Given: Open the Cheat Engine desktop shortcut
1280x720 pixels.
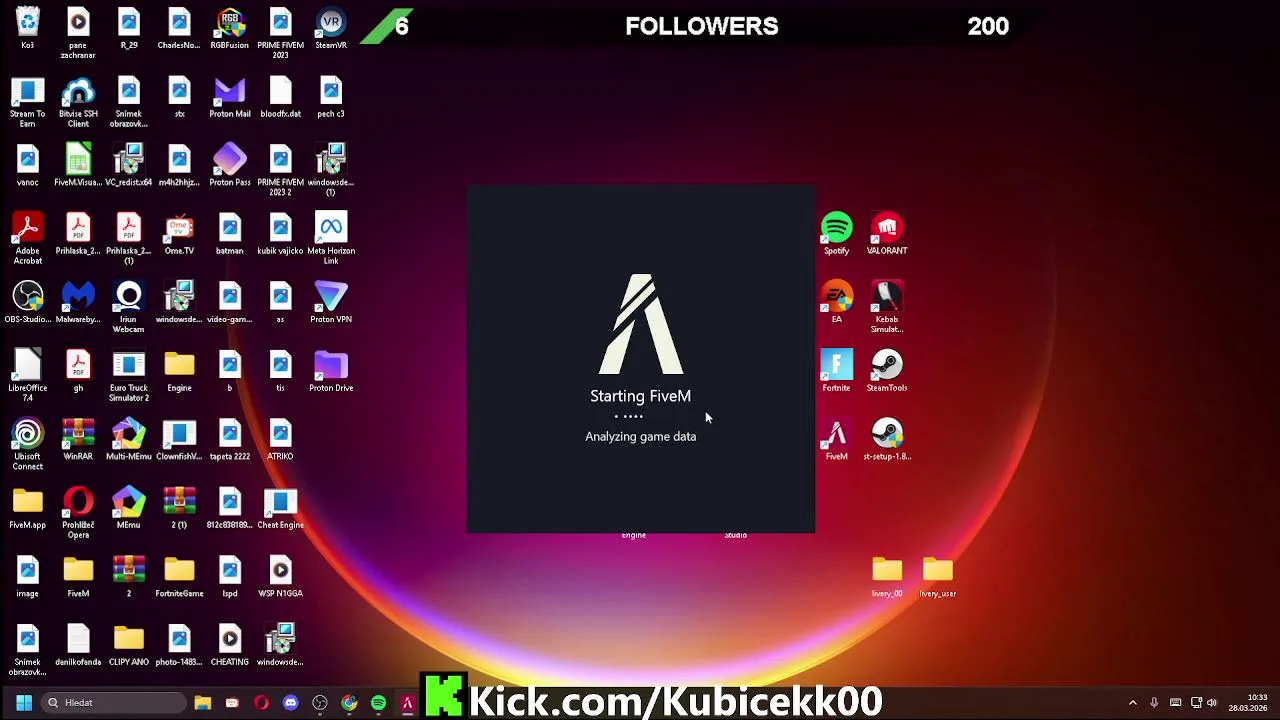Looking at the screenshot, I should point(280,508).
